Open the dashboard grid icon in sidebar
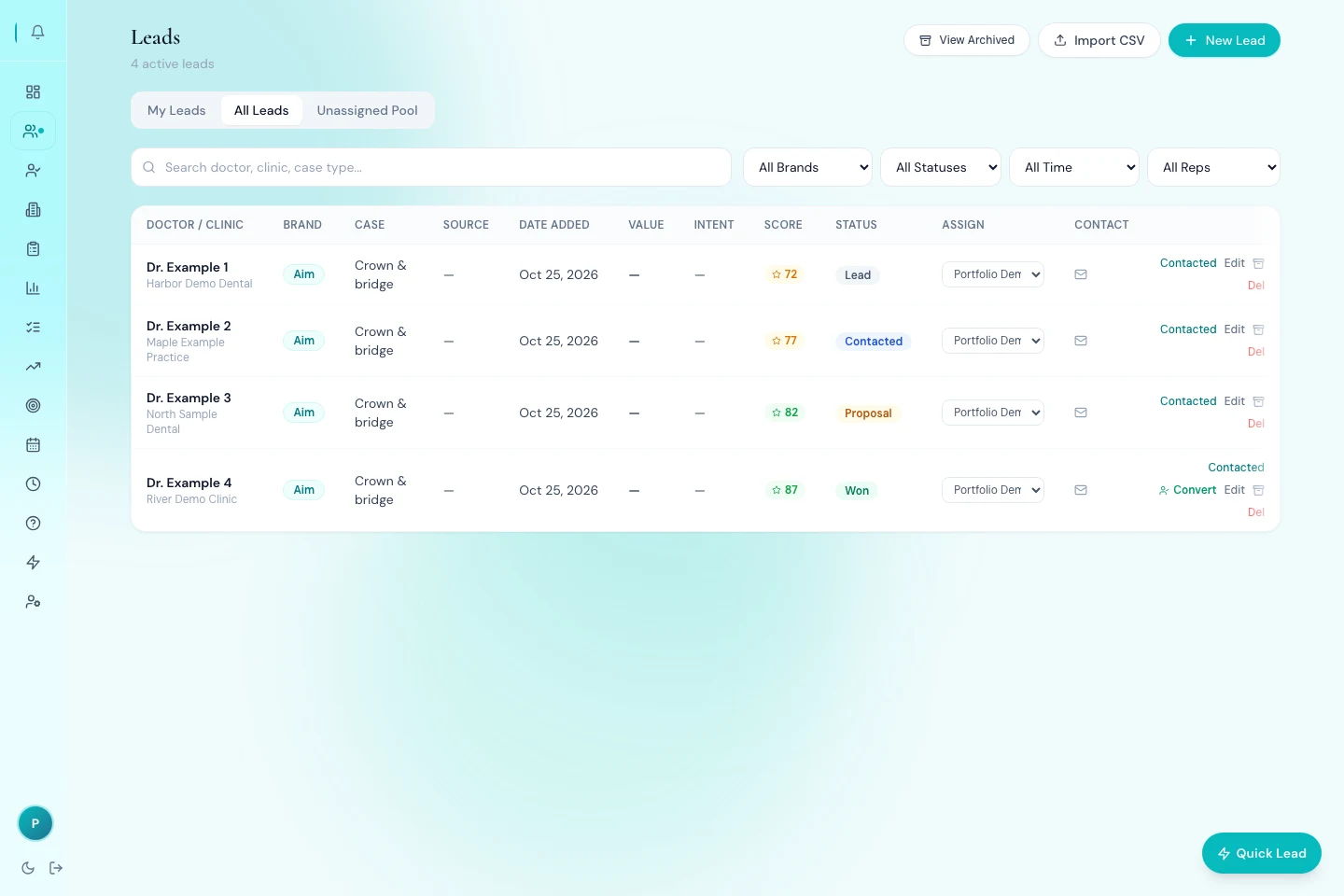Screen dimensions: 1344x896 (x=33, y=91)
